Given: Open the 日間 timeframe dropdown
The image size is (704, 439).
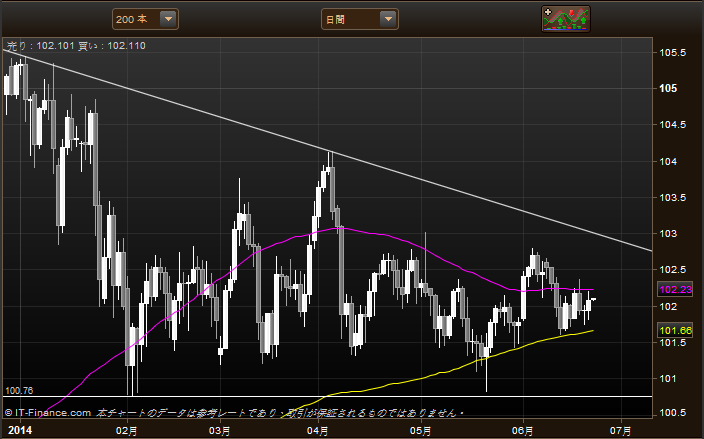Looking at the screenshot, I should (360, 19).
